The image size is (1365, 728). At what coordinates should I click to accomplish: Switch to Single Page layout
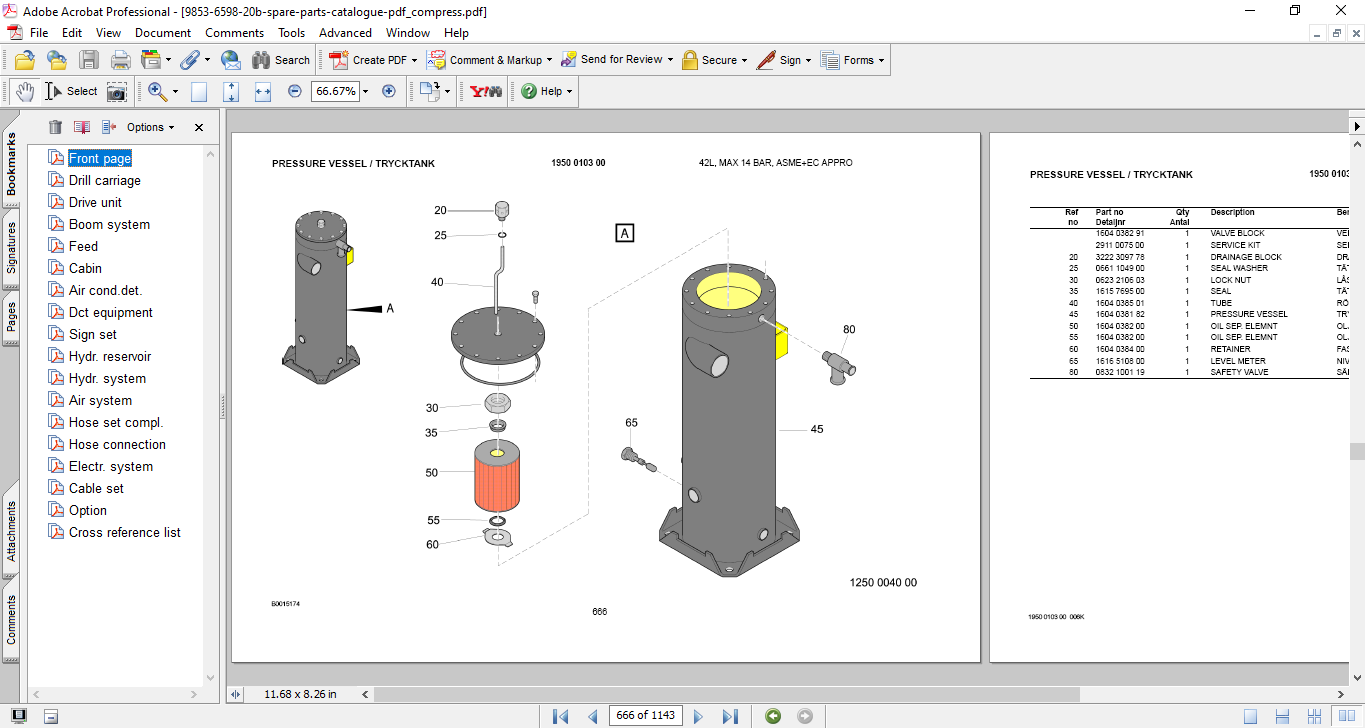[x=1250, y=716]
